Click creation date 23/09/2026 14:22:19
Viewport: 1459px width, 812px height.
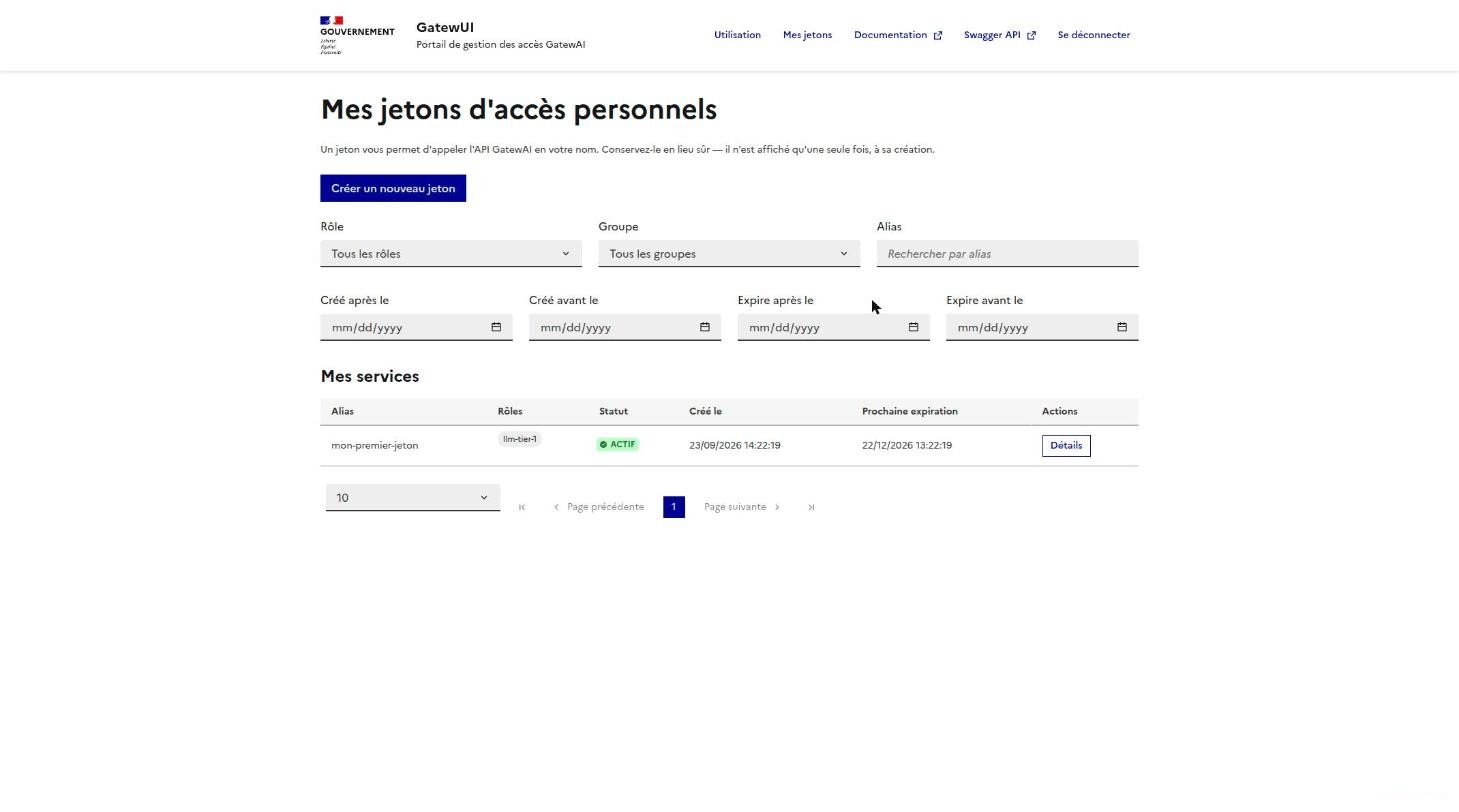click(x=735, y=446)
